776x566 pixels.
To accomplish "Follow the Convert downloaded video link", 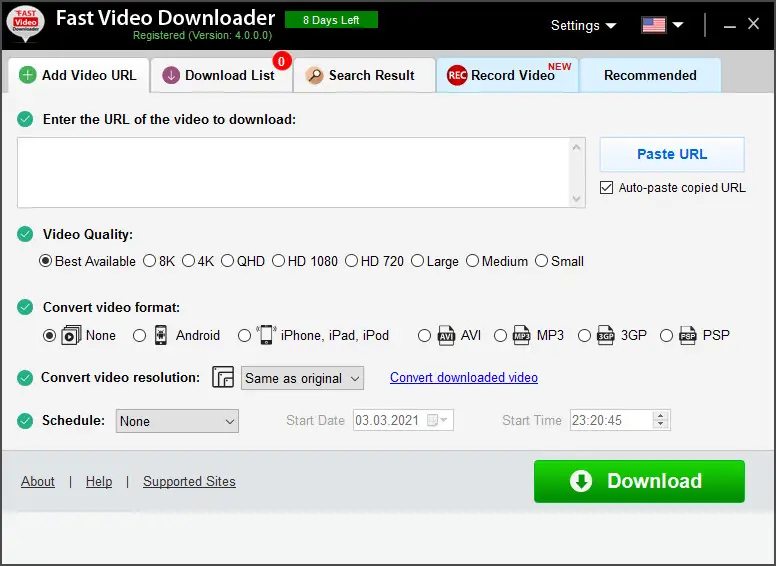I will pos(464,377).
